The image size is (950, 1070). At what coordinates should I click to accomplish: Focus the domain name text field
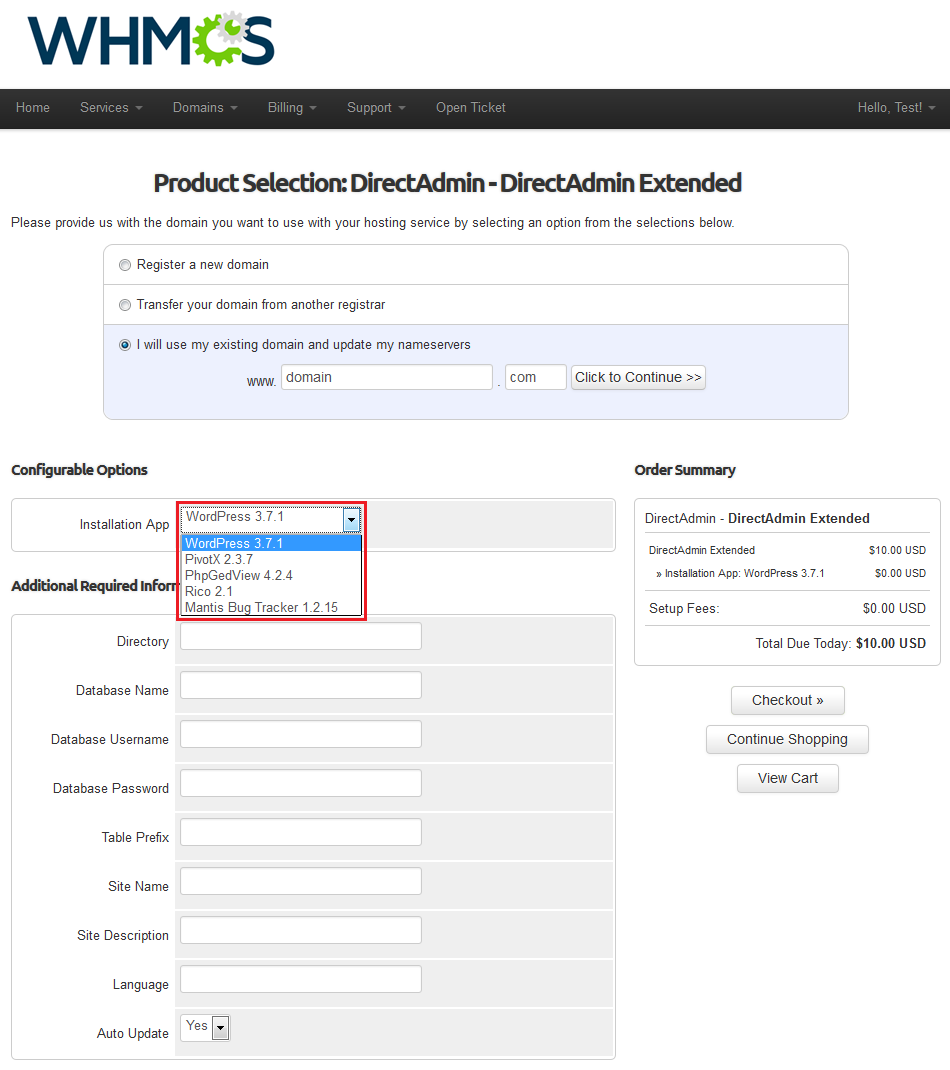[387, 377]
